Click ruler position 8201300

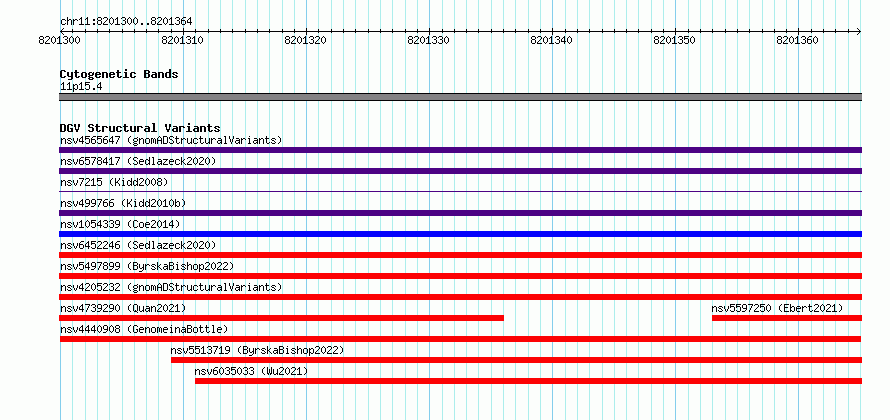(x=60, y=41)
